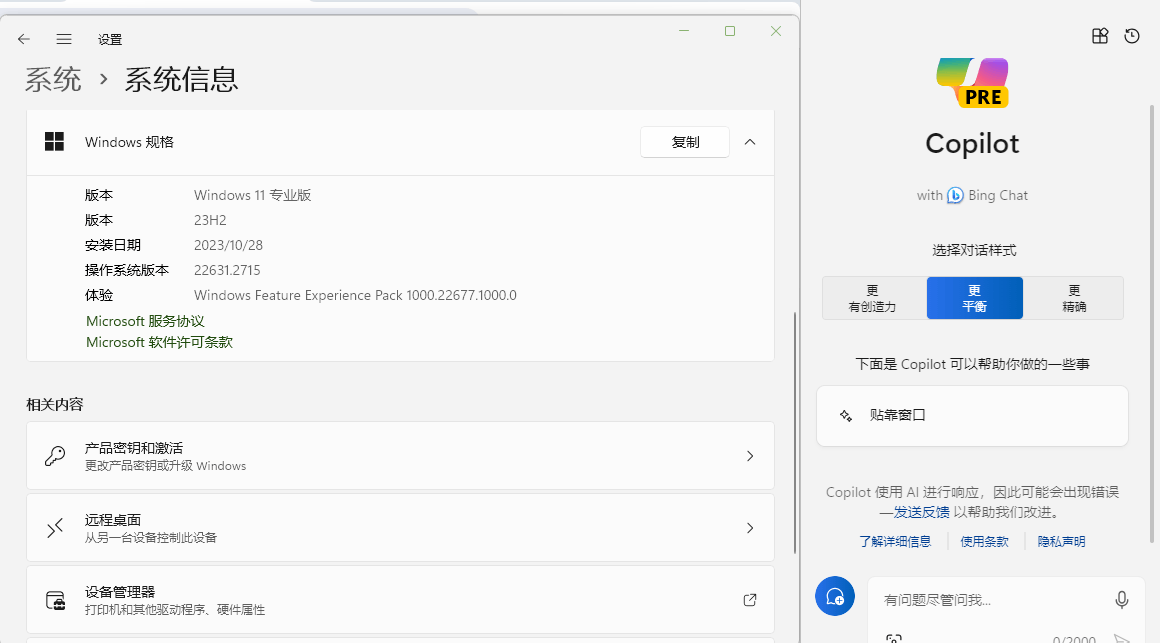Click the Settings page vertical scrollbar

point(795,433)
